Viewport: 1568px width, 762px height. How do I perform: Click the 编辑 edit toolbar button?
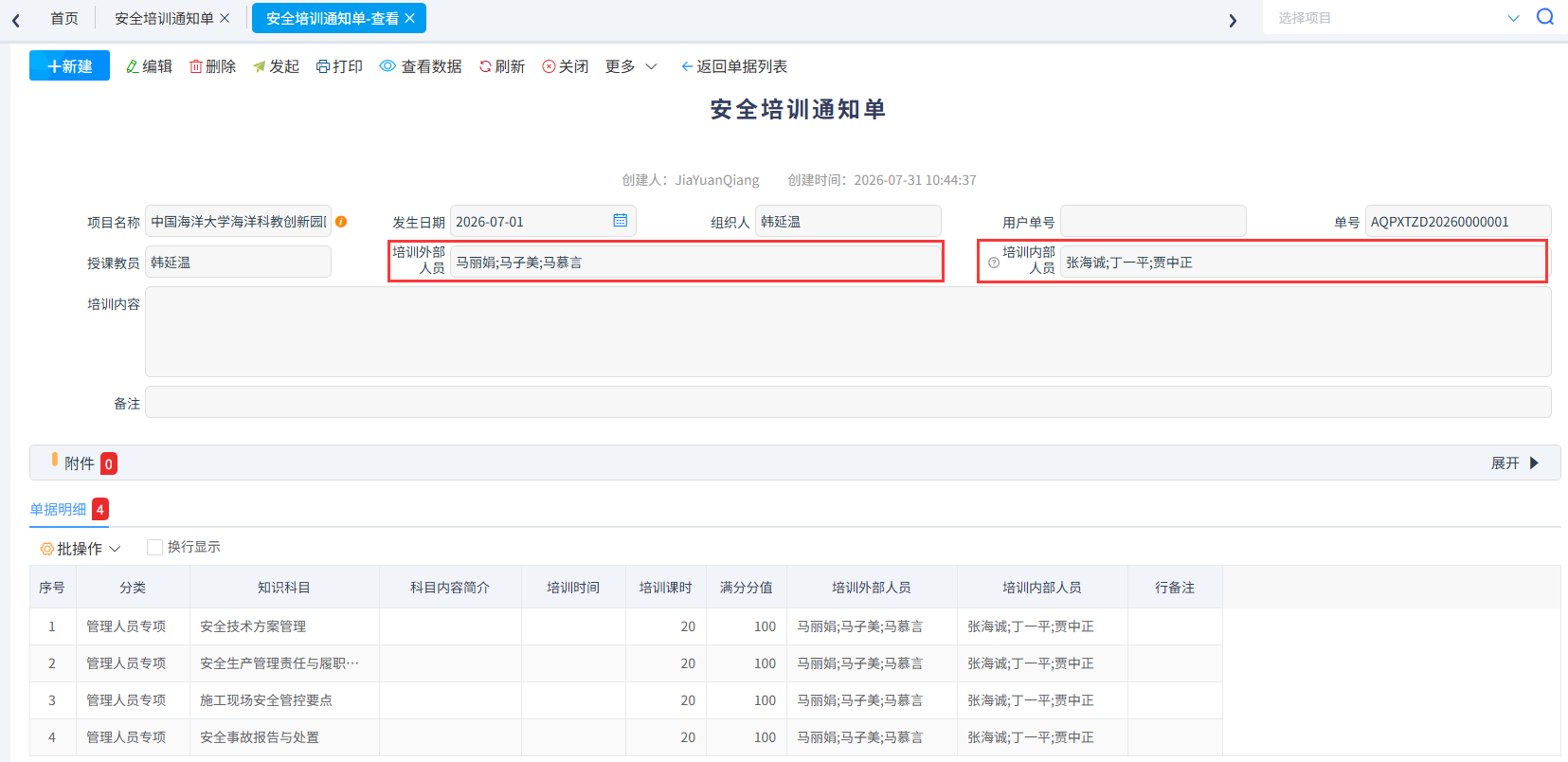pos(149,66)
